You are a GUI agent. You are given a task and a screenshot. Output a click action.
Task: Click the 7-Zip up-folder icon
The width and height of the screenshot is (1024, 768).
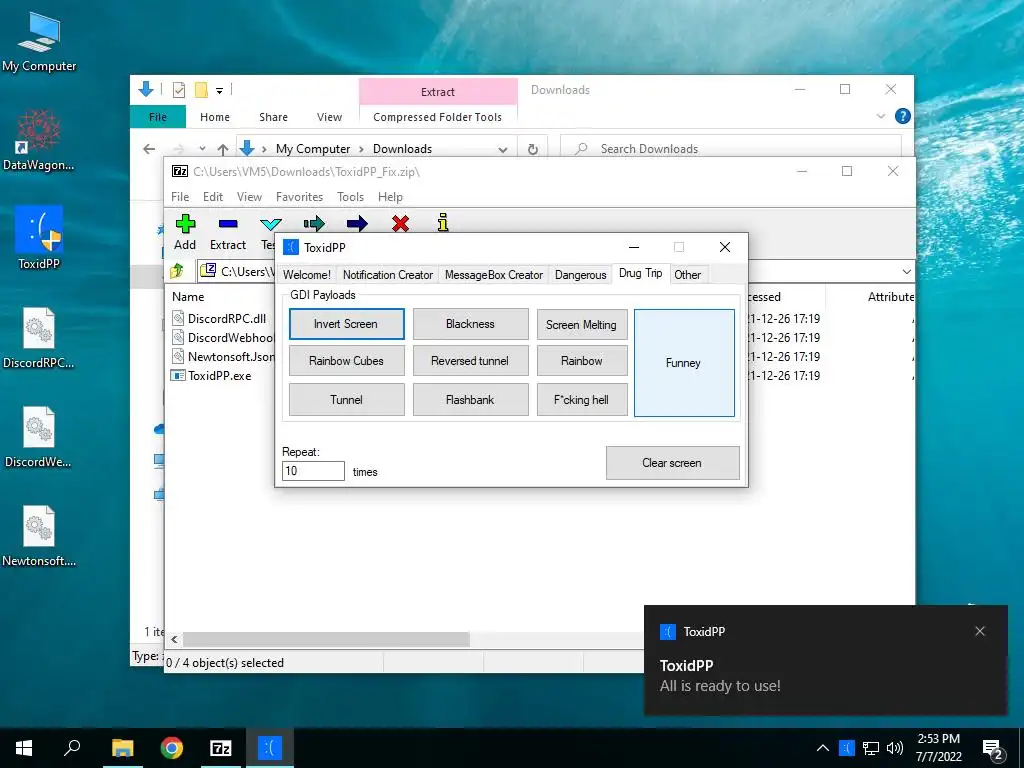[x=177, y=271]
